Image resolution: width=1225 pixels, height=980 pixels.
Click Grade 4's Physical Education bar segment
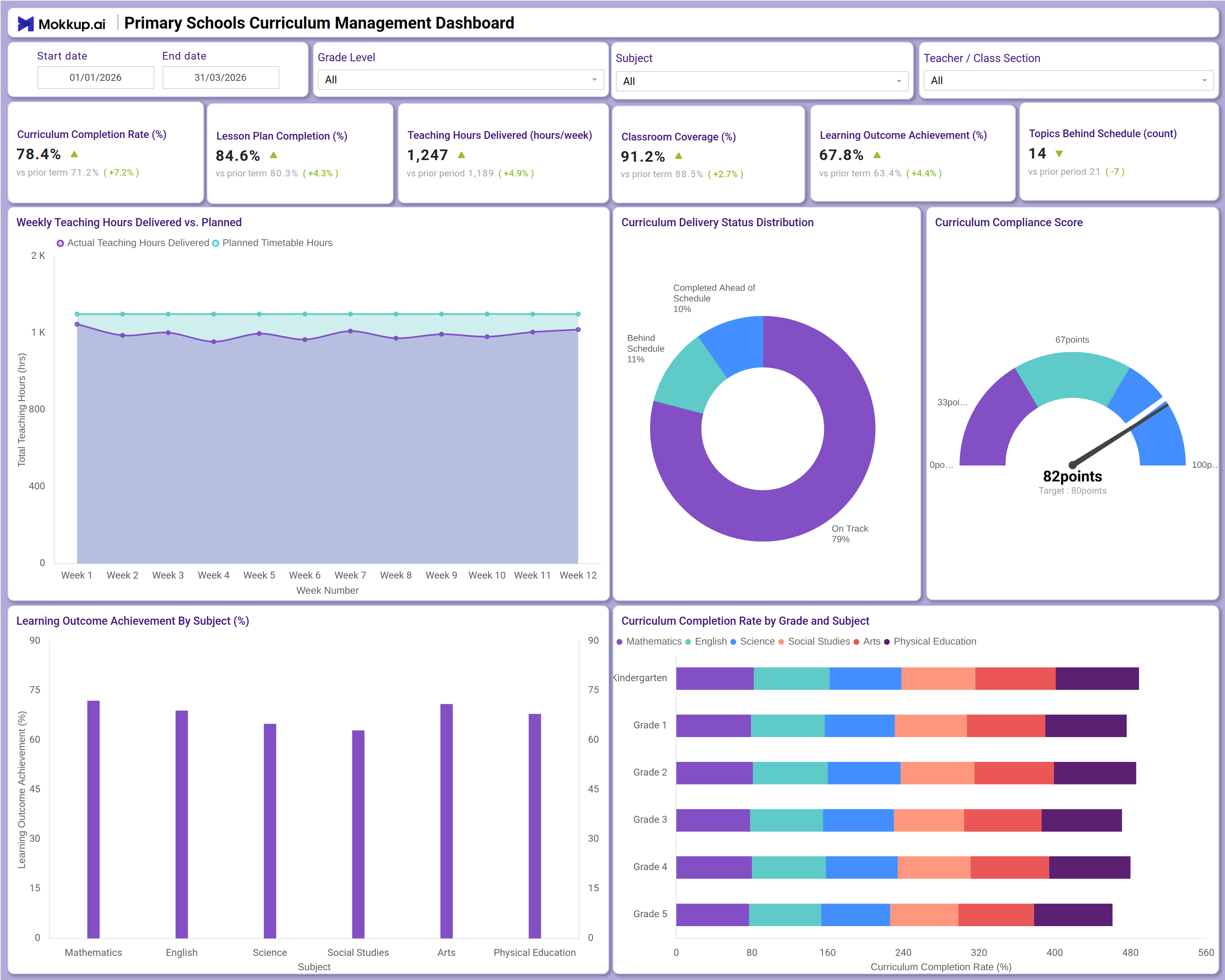click(x=1090, y=868)
